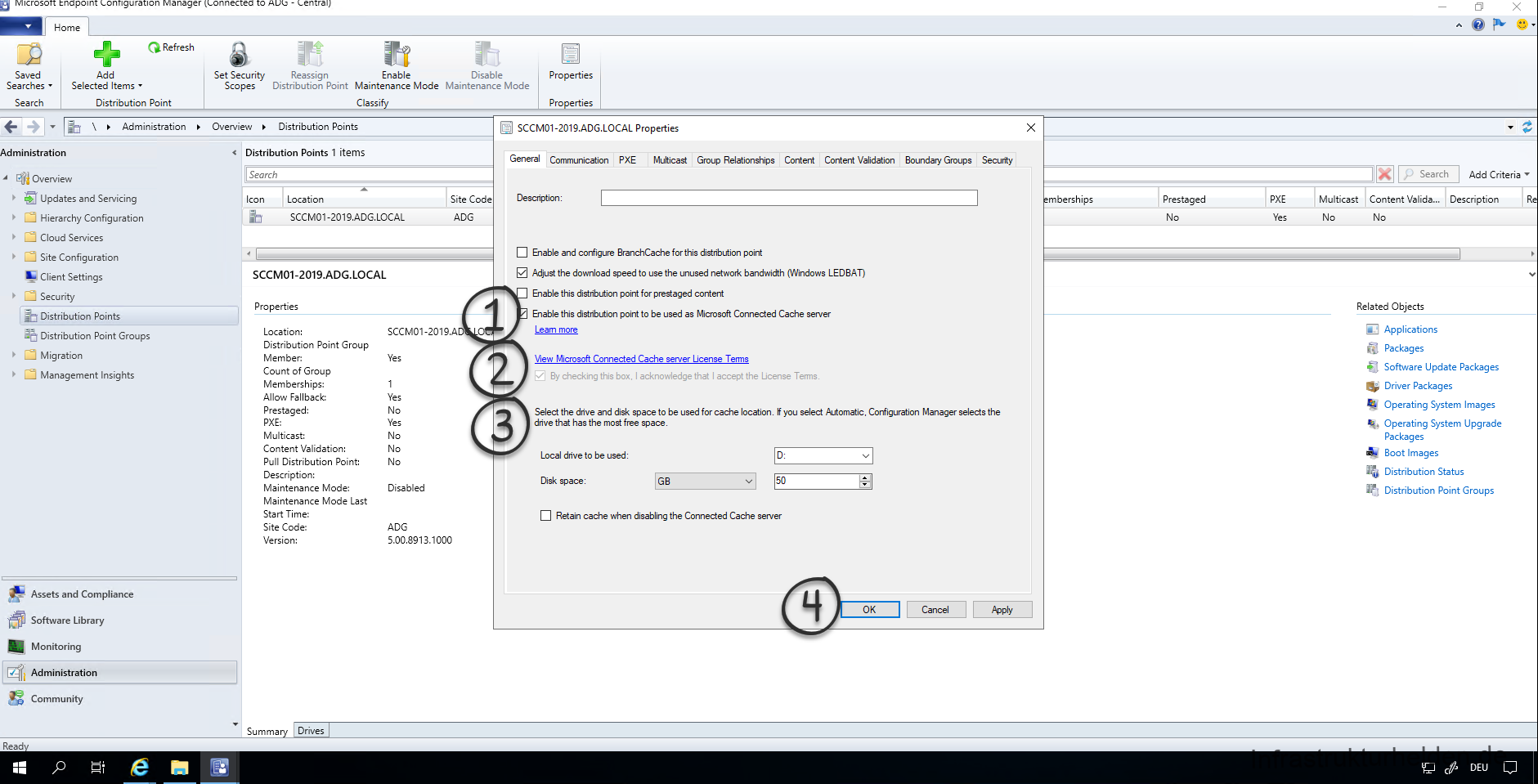Select Distribution Point Groups tree item
The height and width of the screenshot is (784, 1538).
(x=95, y=336)
